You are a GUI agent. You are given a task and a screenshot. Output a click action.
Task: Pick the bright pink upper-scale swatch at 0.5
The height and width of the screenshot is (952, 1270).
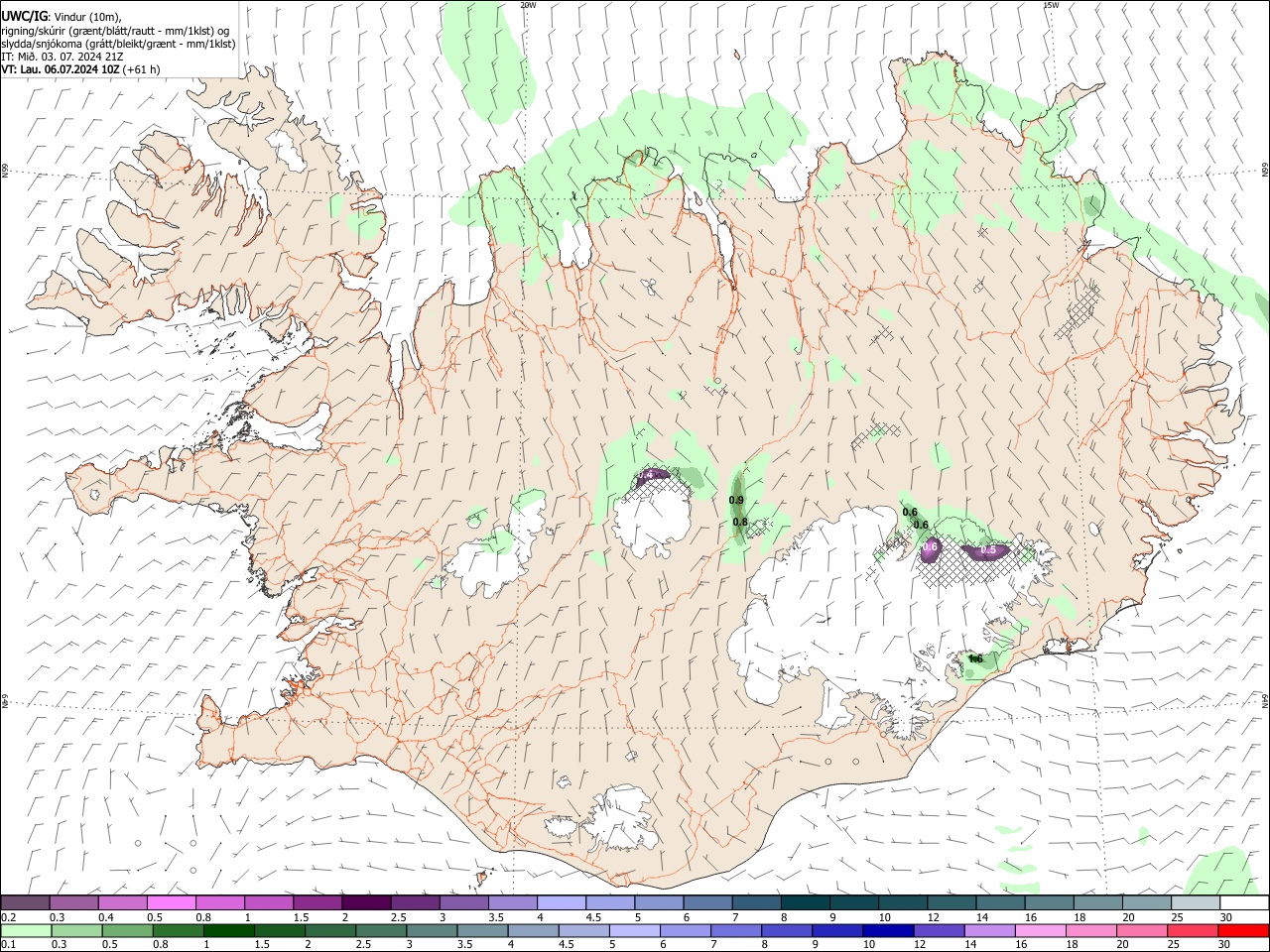(171, 903)
